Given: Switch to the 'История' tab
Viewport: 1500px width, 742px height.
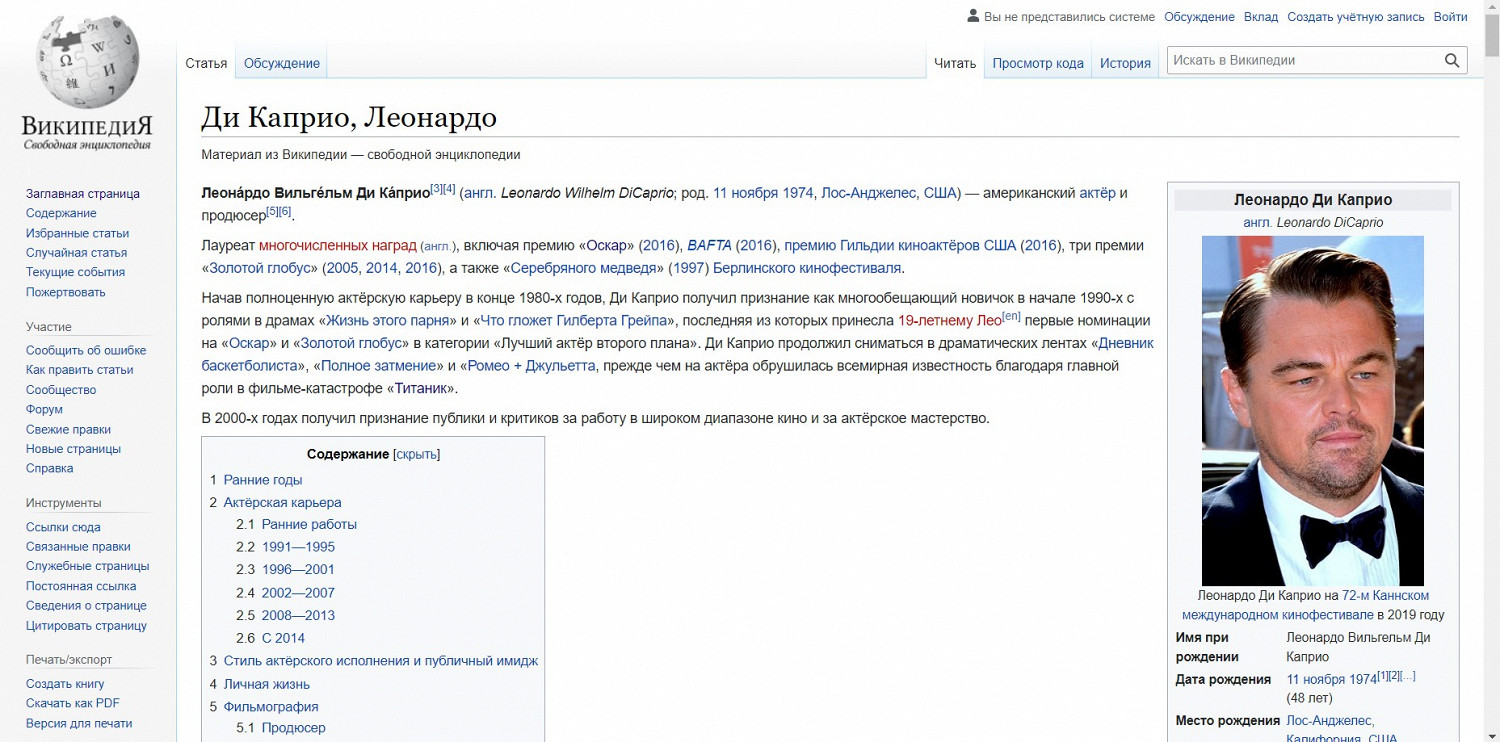Looking at the screenshot, I should 1125,63.
